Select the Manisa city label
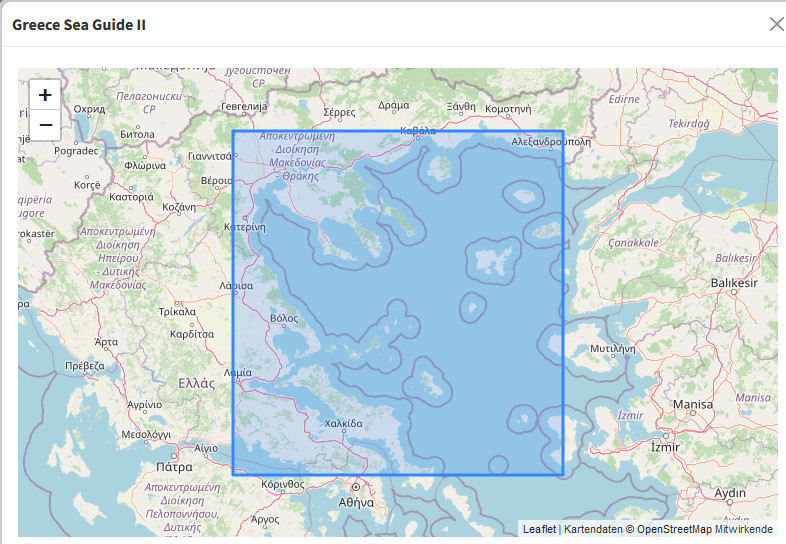This screenshot has height=544, width=786. point(693,404)
